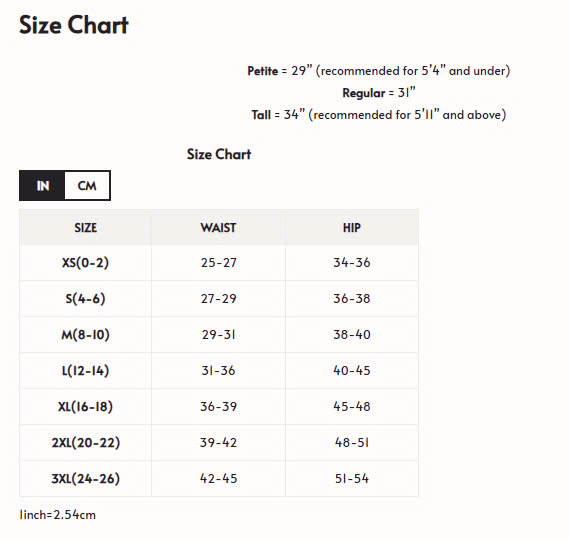Select the M(8-10) size row label
The width and height of the screenshot is (569, 541).
(85, 334)
